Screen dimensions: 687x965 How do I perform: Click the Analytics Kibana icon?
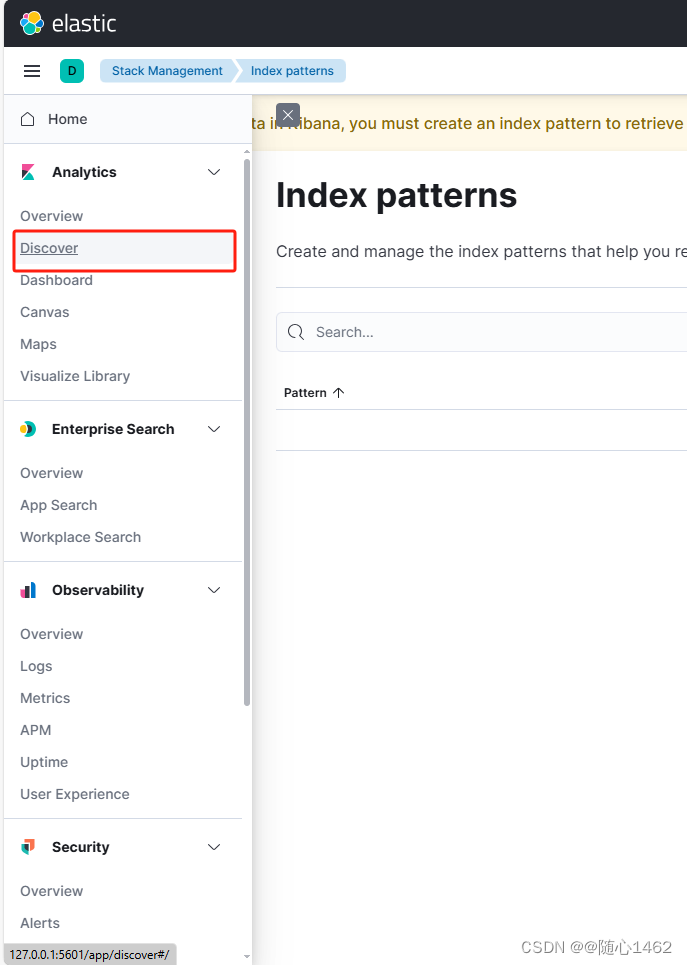28,172
